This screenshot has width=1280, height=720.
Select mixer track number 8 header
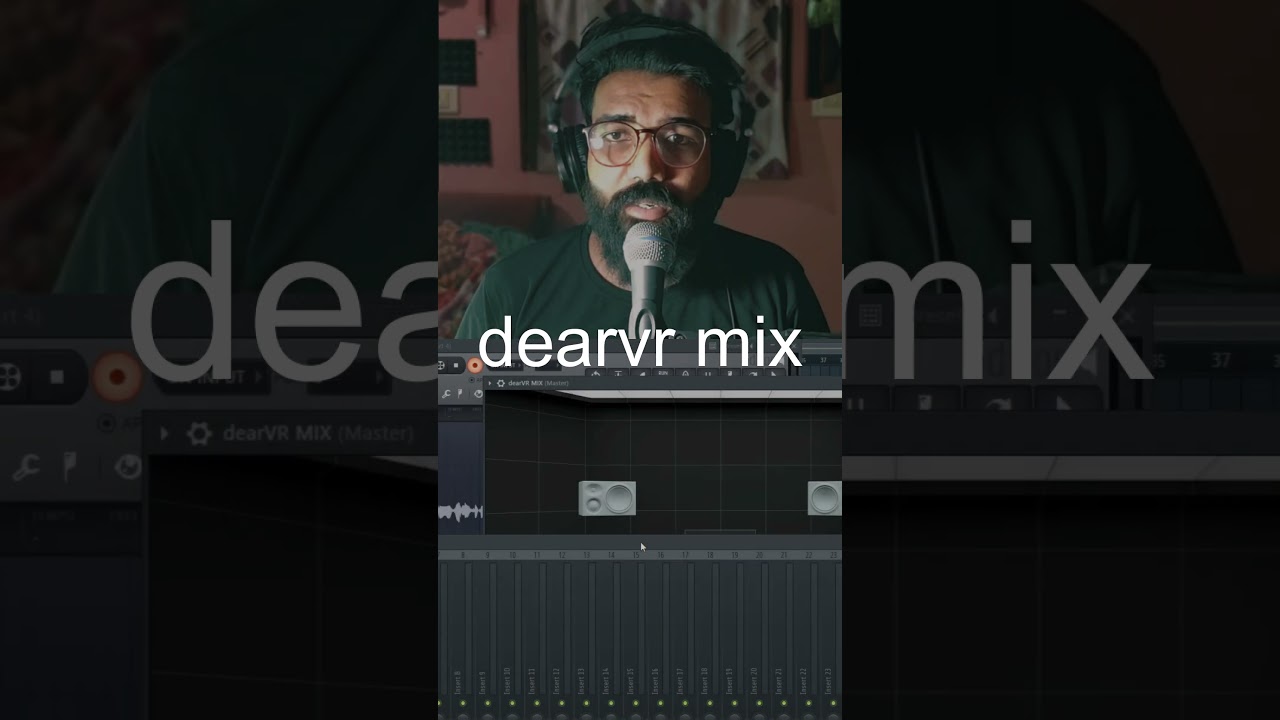point(462,555)
